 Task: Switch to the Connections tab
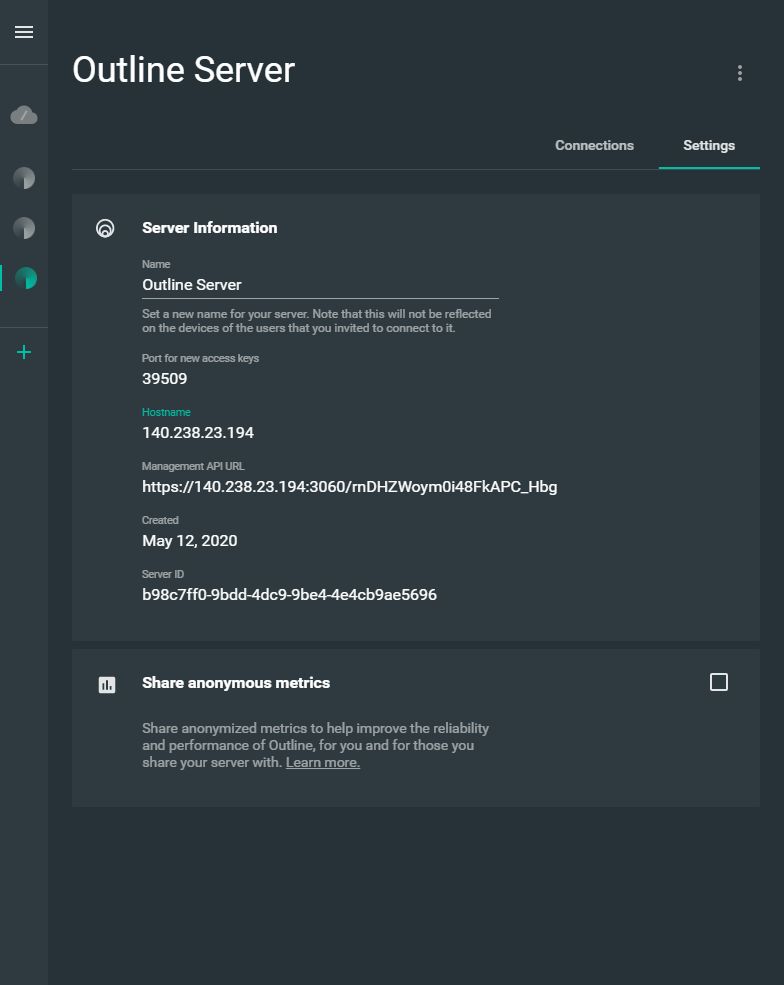(594, 145)
